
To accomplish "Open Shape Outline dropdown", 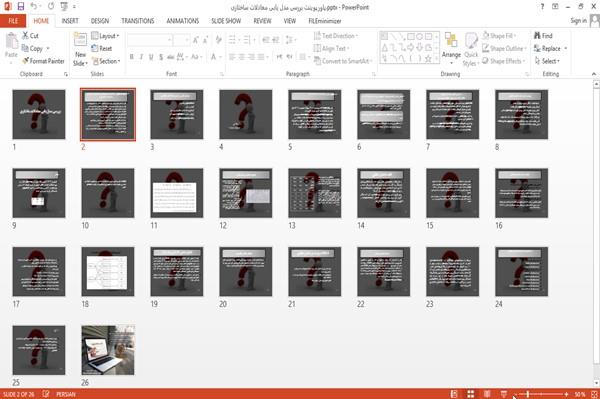I will point(504,48).
